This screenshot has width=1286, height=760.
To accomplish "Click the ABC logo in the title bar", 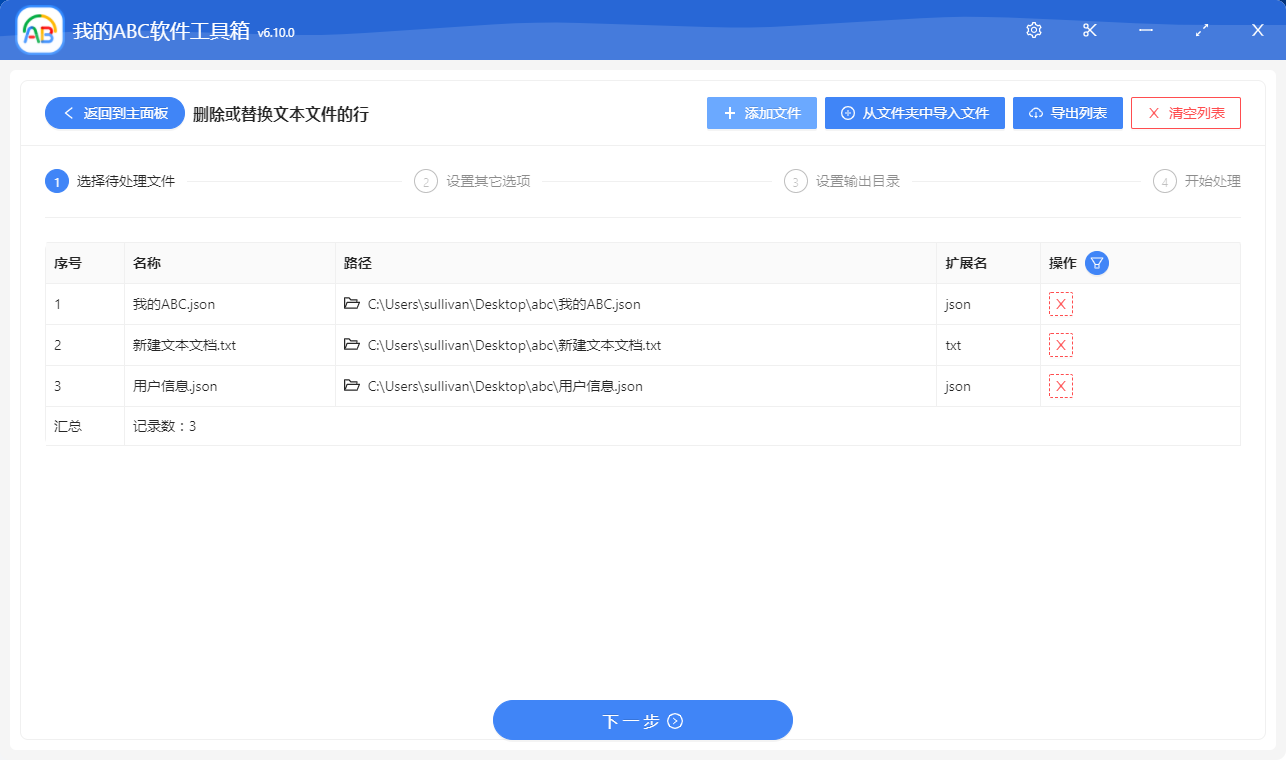I will [37, 30].
